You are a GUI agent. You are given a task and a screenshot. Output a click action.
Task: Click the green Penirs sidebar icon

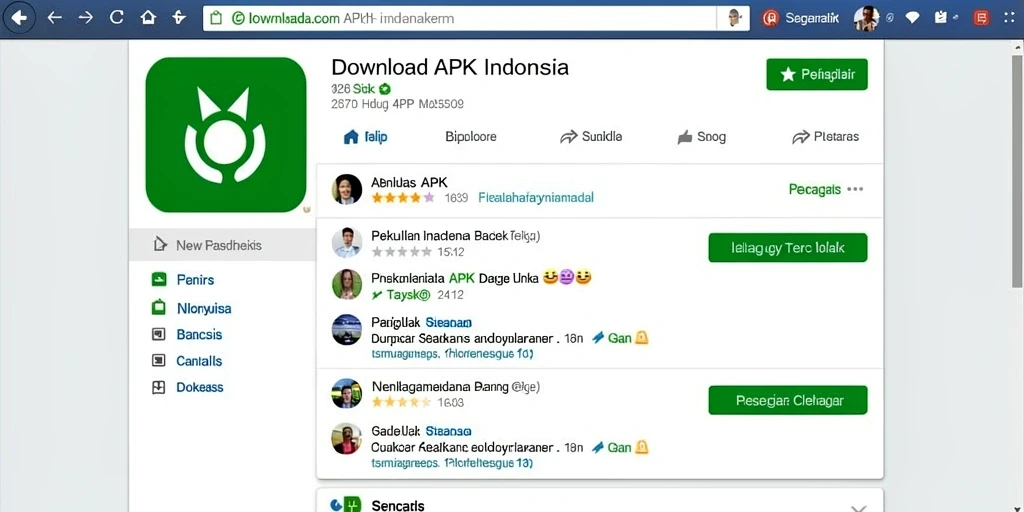point(159,280)
